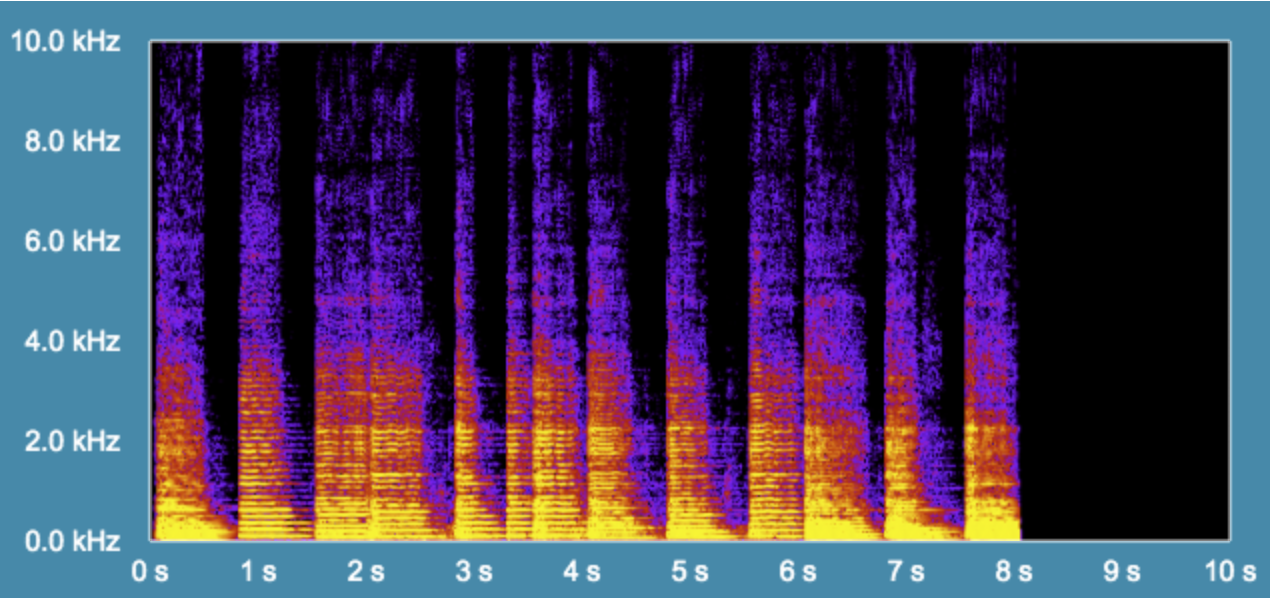Click the 0.0 kHz frequency axis label
Screen dimensions: 1270x598
point(72,542)
